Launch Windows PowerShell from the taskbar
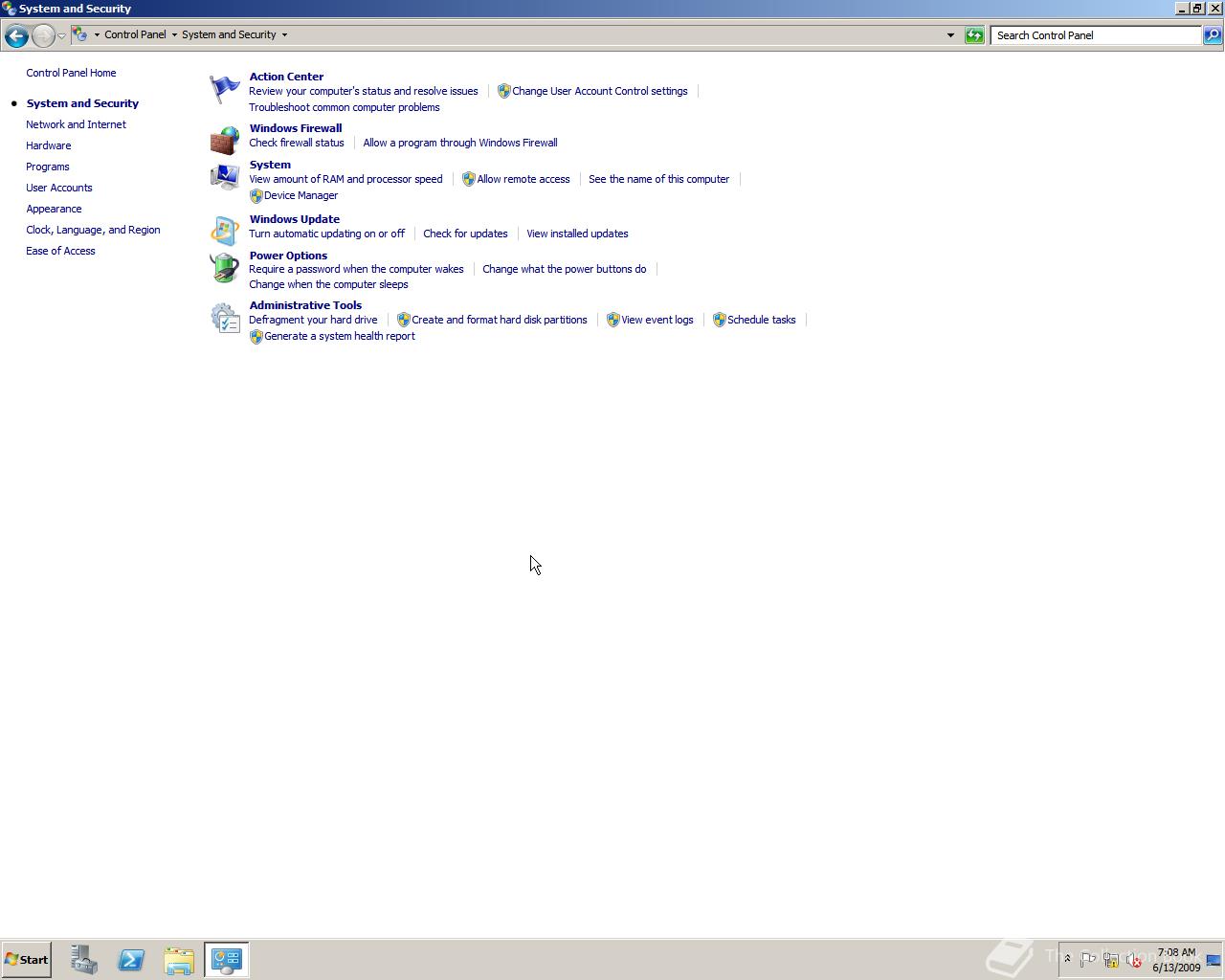 point(131,960)
